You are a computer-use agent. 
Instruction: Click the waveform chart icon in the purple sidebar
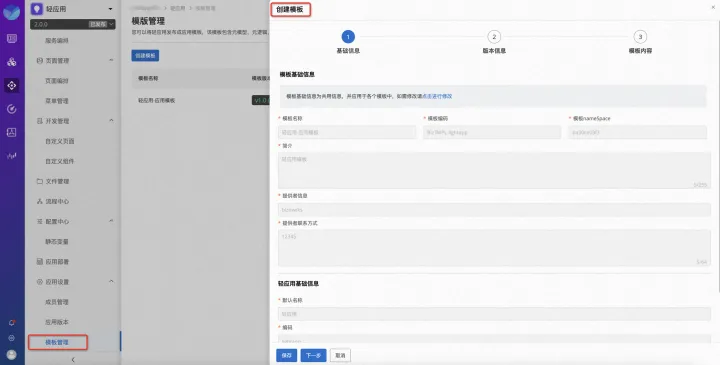coord(12,156)
